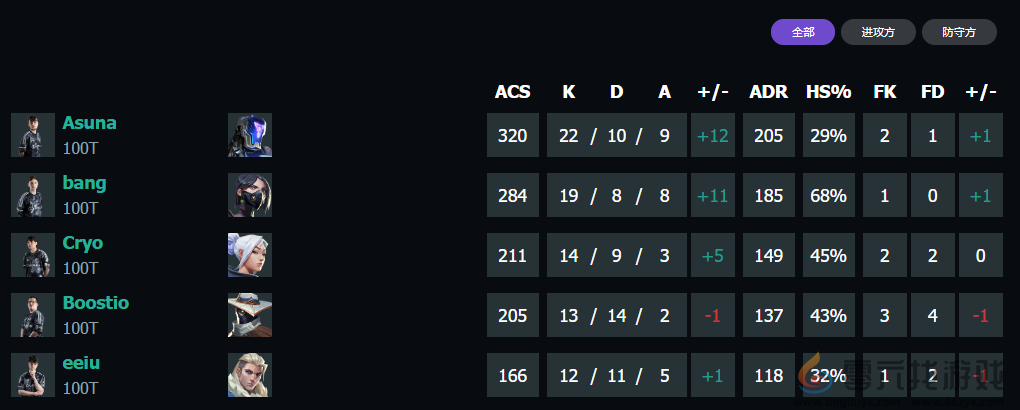Open bang's player photo
Image resolution: width=1020 pixels, height=410 pixels.
pyautogui.click(x=33, y=195)
